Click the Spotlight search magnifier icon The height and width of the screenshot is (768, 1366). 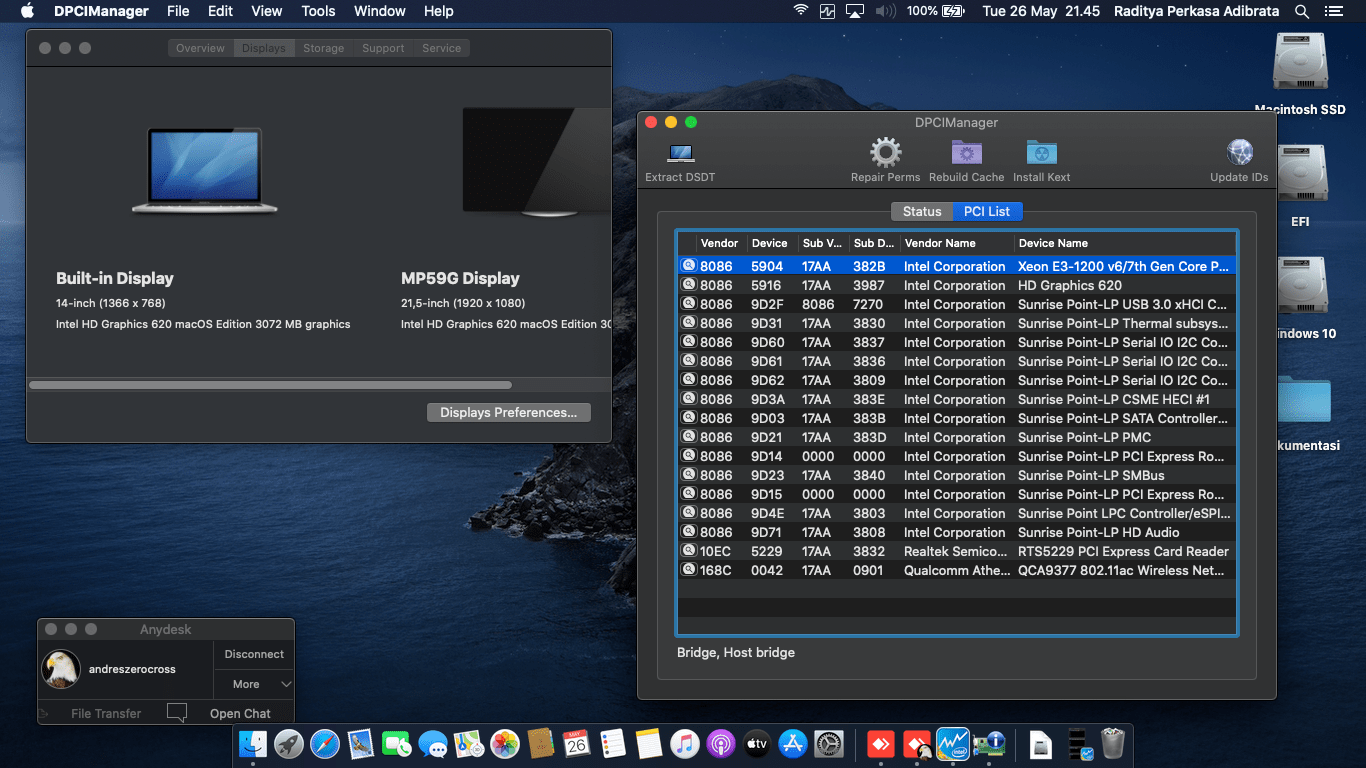tap(1302, 11)
